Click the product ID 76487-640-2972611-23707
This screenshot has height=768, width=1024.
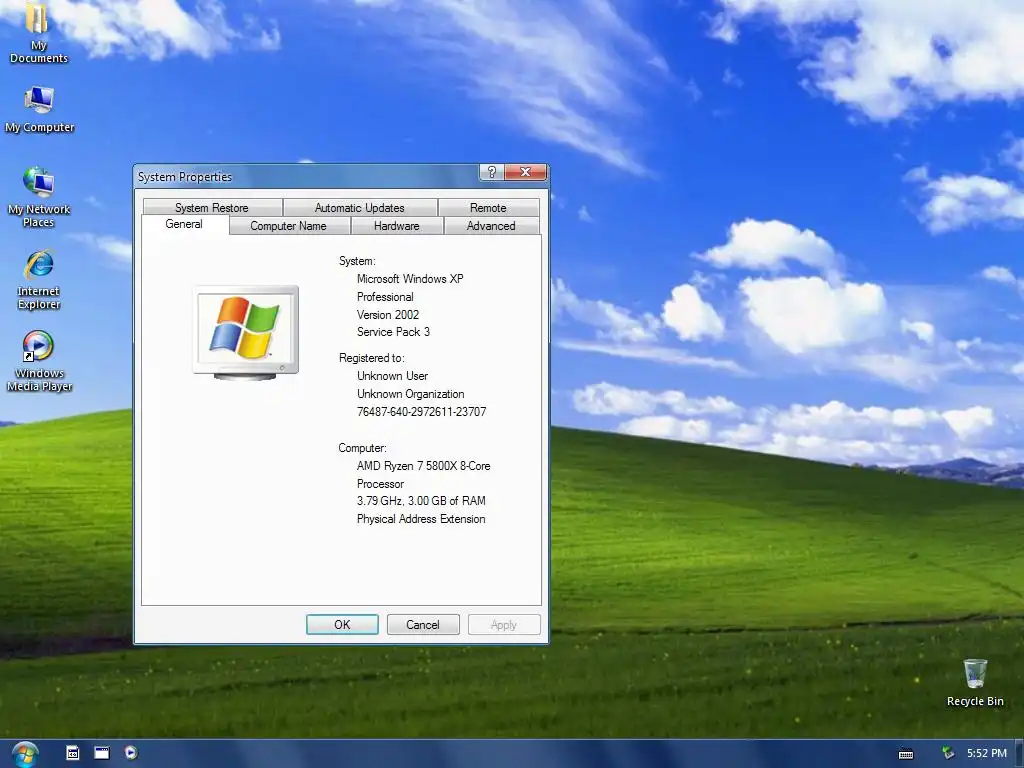coord(421,412)
